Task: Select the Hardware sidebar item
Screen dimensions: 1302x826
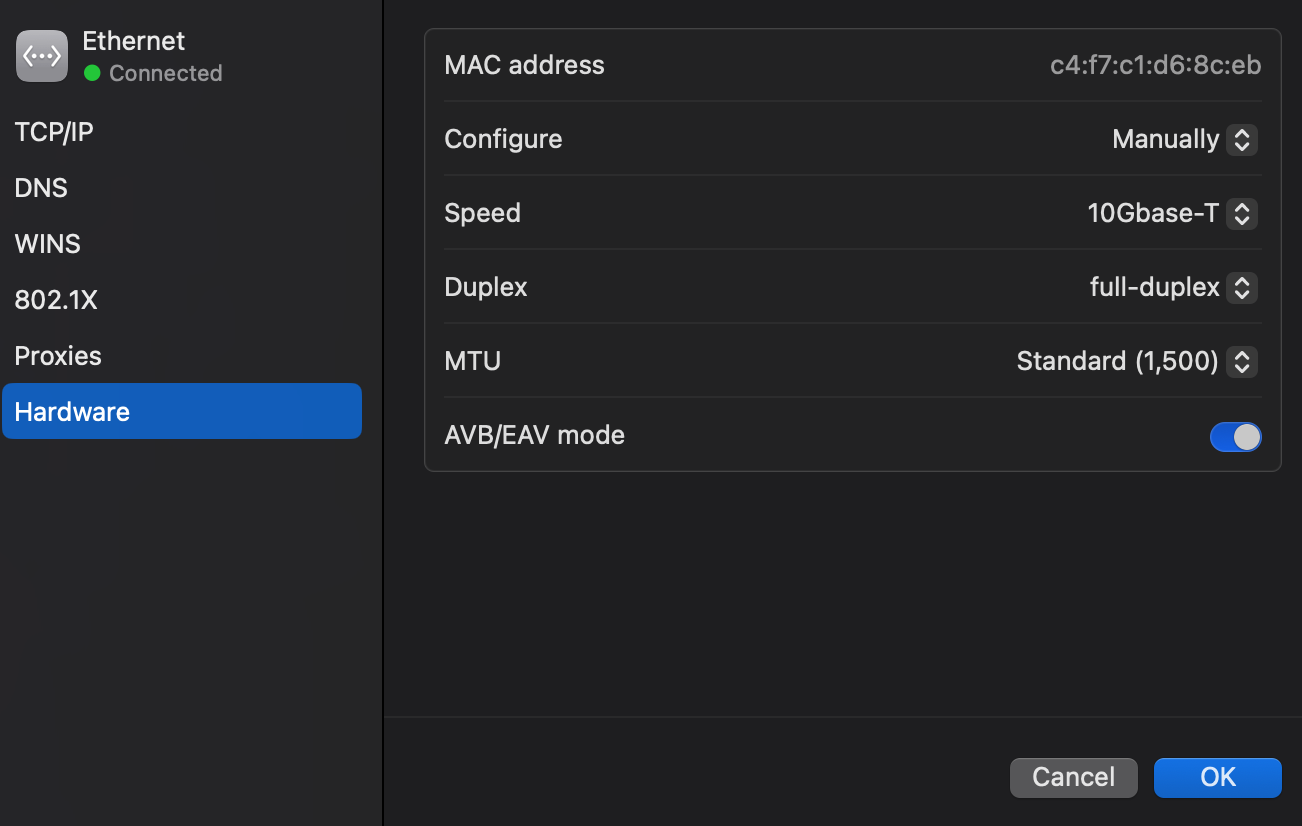Action: [x=72, y=412]
